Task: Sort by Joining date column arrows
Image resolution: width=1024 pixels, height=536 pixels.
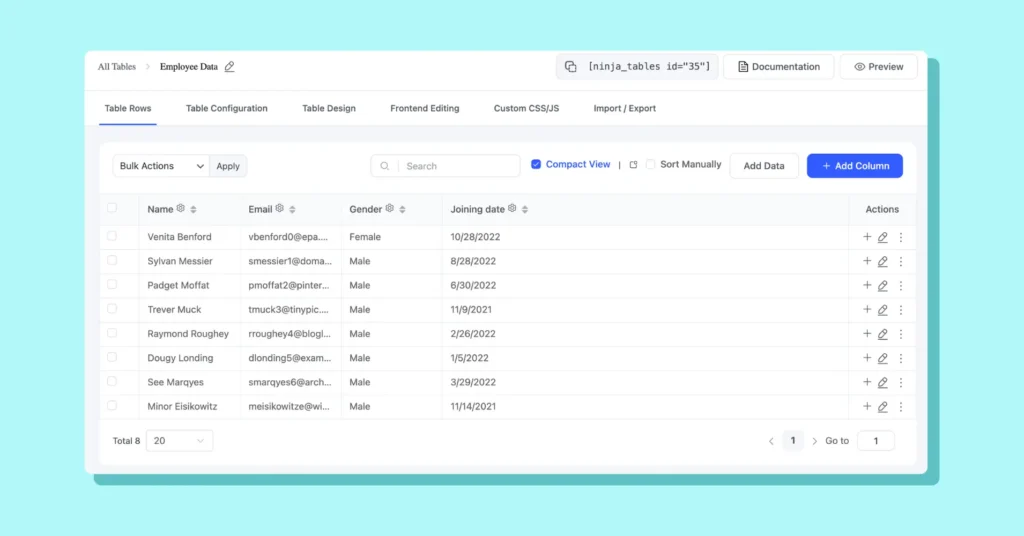Action: tap(524, 210)
